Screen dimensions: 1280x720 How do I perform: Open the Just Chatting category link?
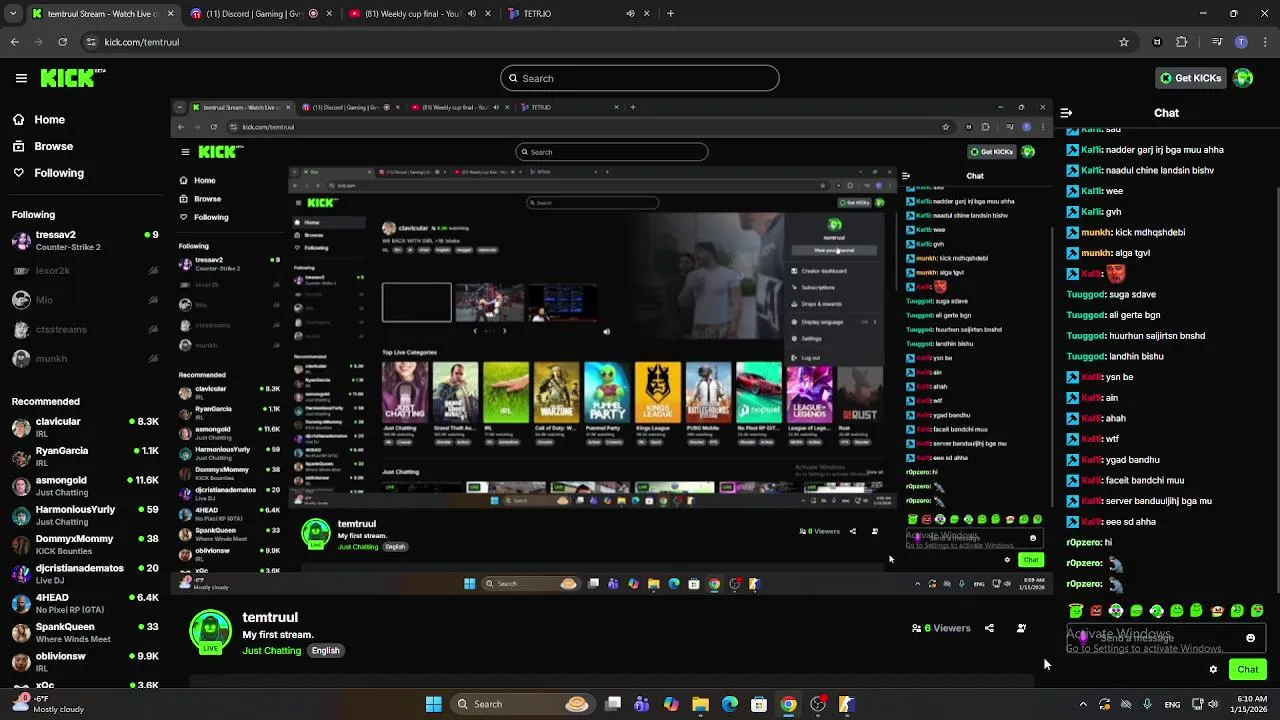pyautogui.click(x=271, y=650)
